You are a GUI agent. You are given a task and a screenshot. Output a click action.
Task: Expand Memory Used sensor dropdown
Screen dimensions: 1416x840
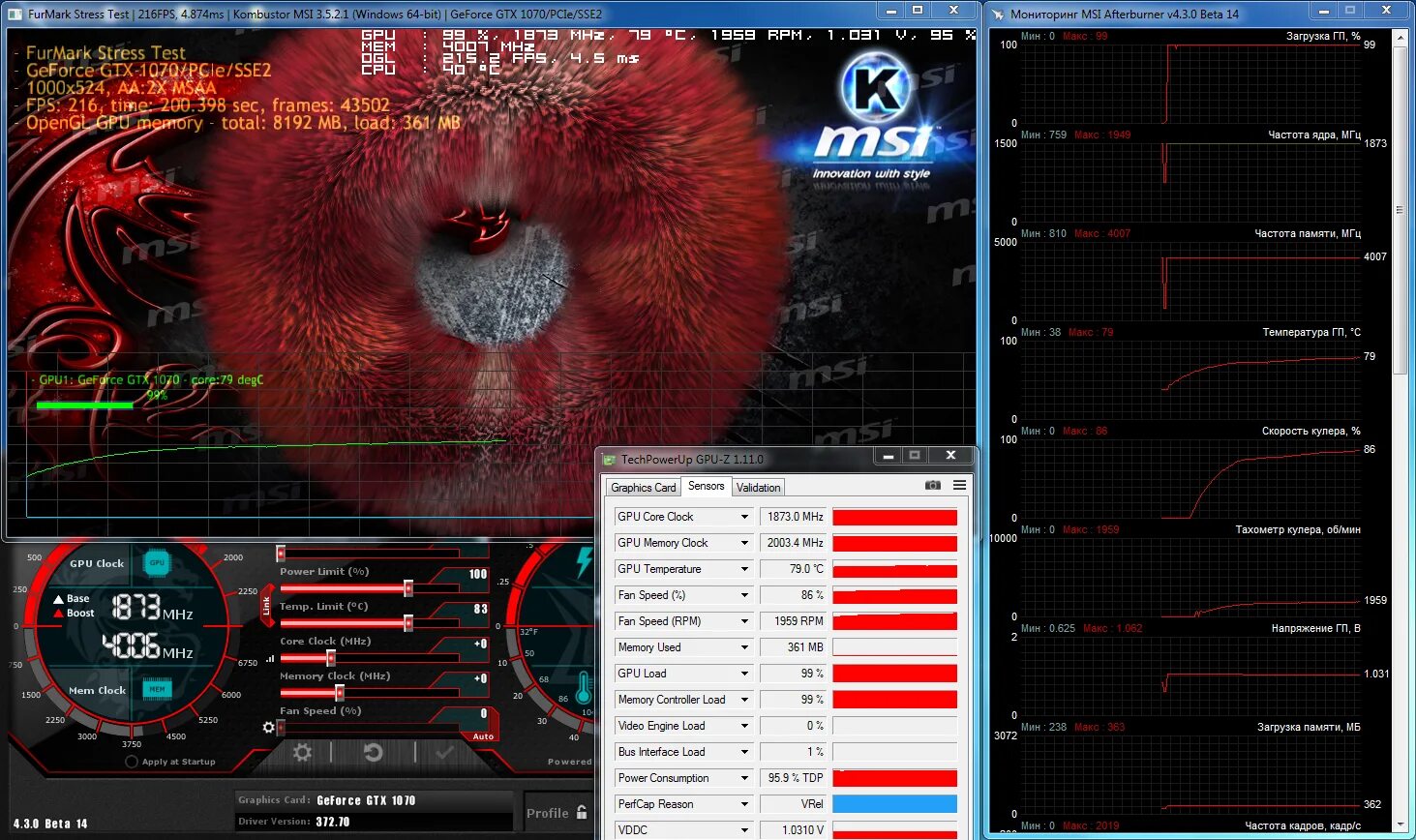pos(744,647)
